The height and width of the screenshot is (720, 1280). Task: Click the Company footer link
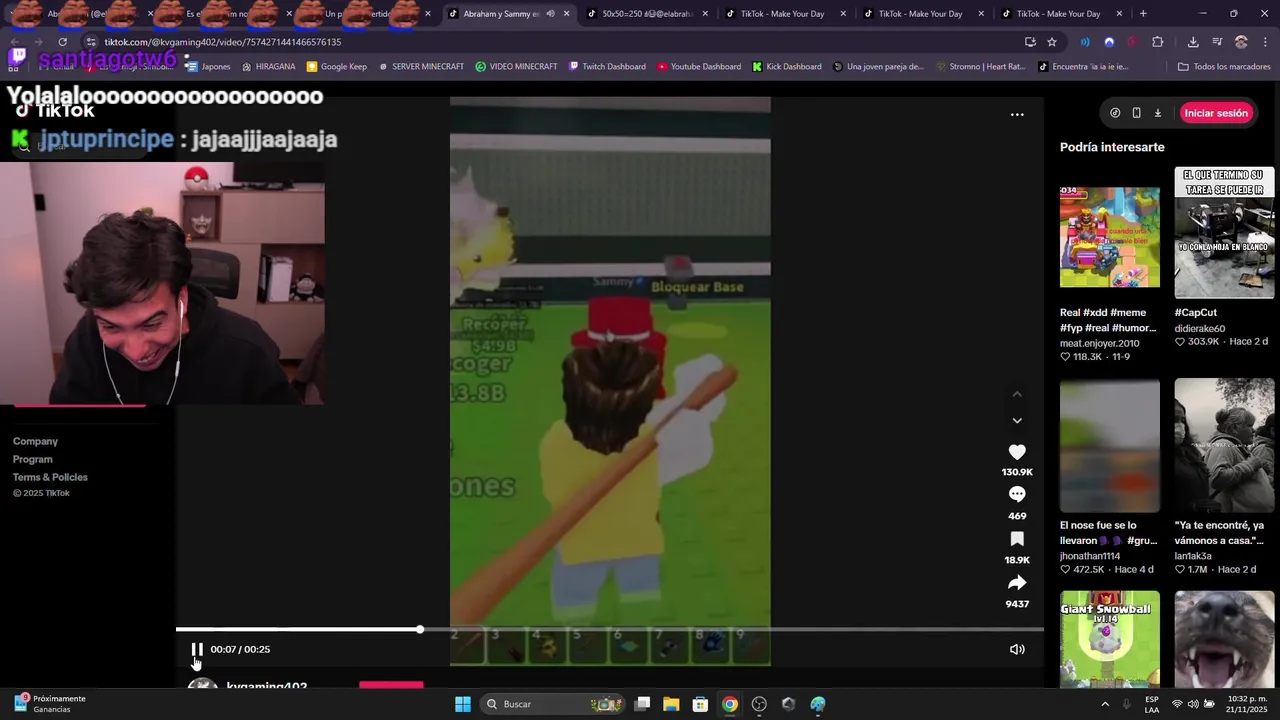click(35, 441)
